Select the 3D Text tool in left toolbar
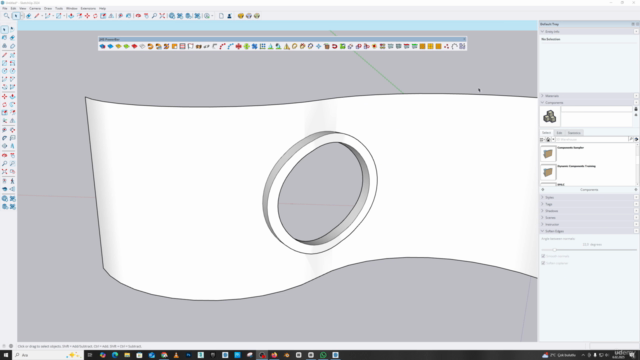This screenshot has width=640, height=360. pyautogui.click(x=12, y=146)
